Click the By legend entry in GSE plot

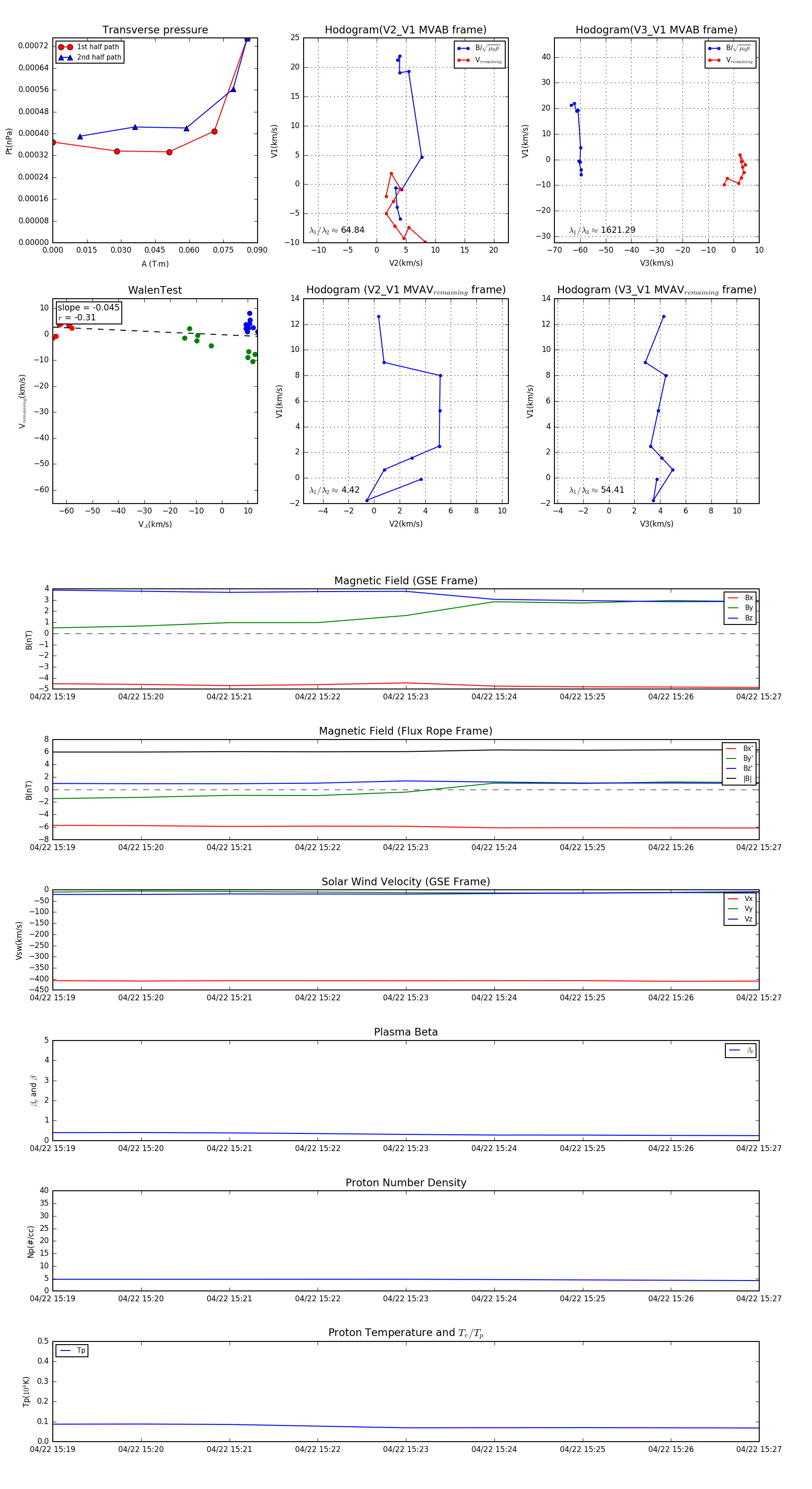coord(740,607)
